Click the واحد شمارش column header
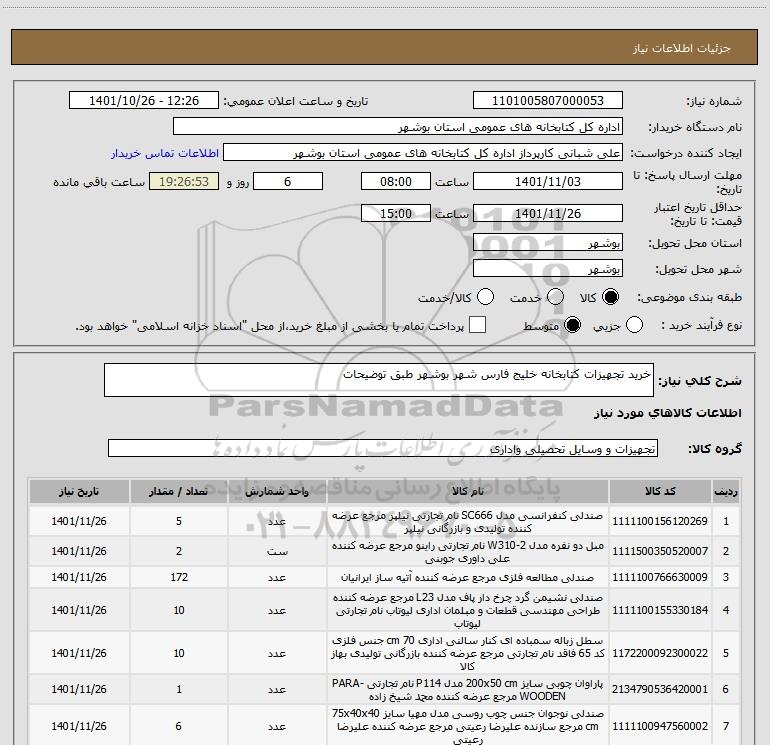Viewport: 770px width, 745px height. pyautogui.click(x=277, y=492)
